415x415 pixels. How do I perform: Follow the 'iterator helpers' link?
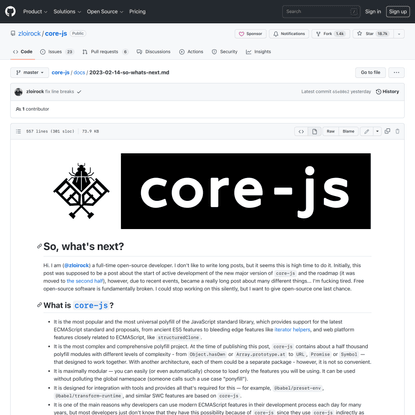292,330
